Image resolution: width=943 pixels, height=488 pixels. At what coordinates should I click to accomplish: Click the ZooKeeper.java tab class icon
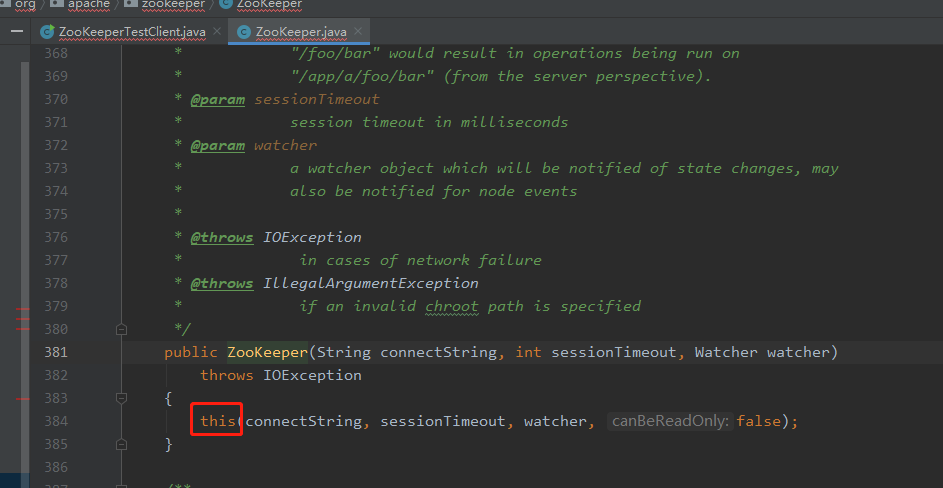point(243,32)
